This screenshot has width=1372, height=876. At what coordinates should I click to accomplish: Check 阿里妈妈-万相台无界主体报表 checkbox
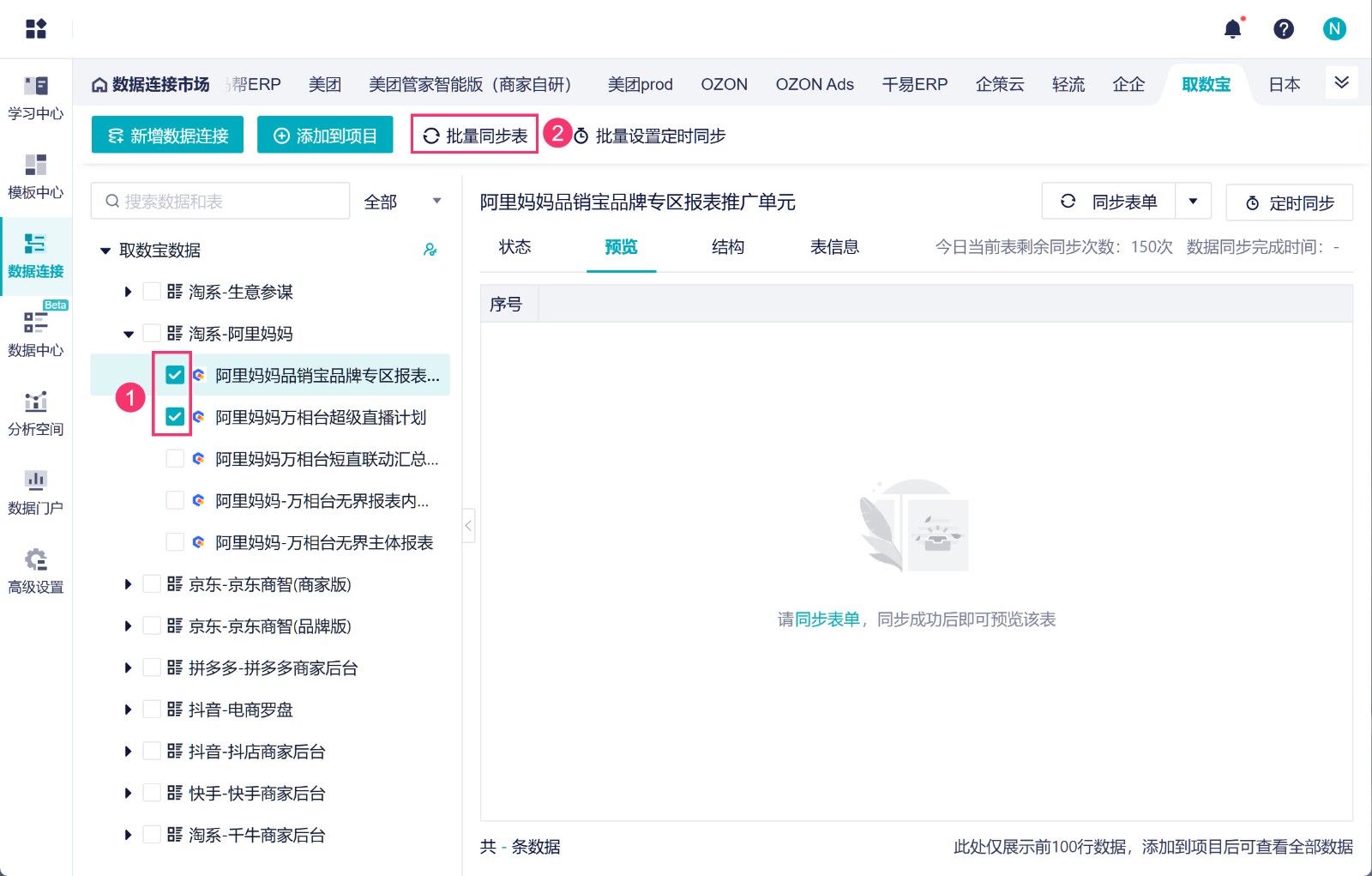[x=175, y=542]
